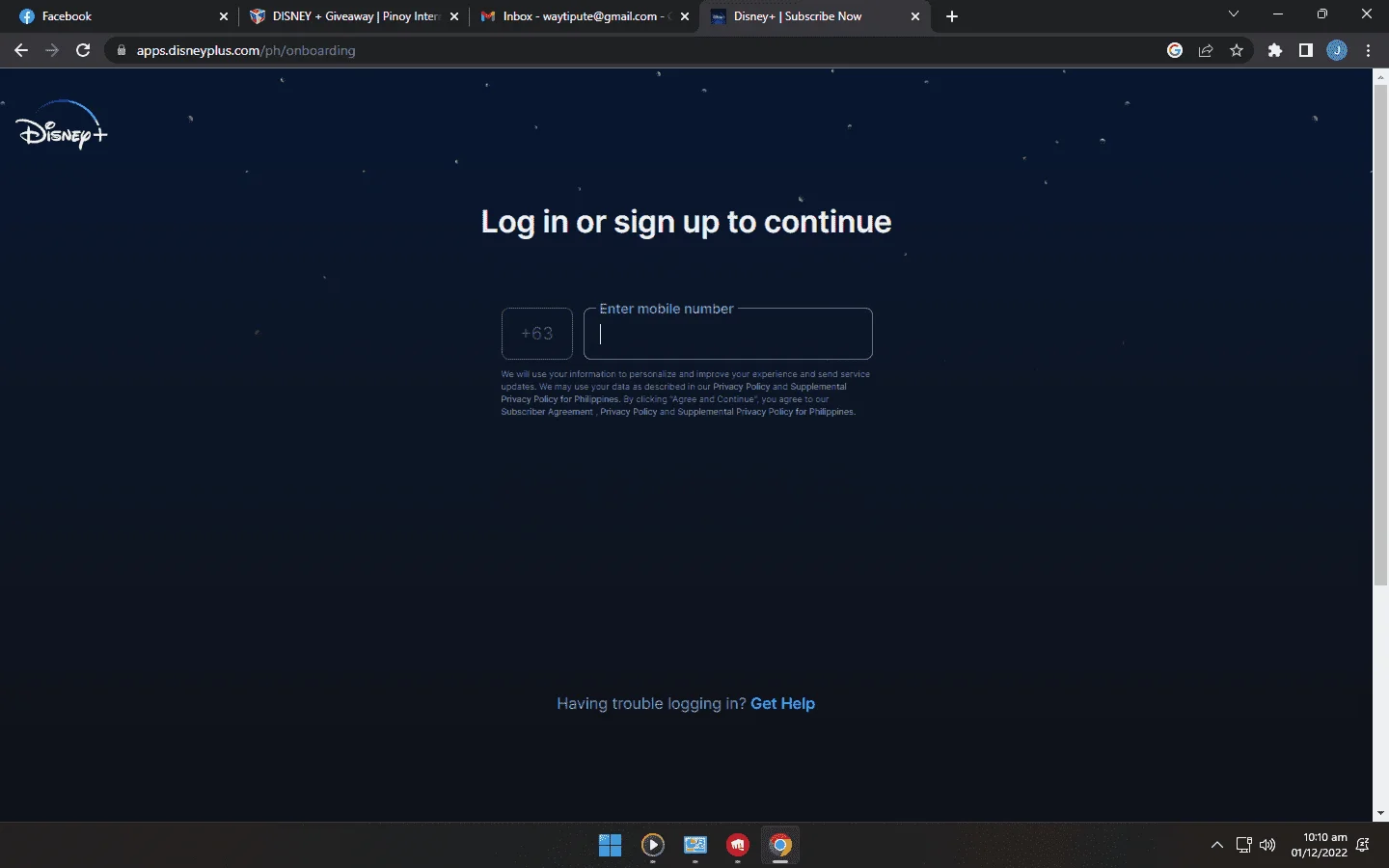This screenshot has width=1389, height=868.
Task: Expand the tab search dropdown arrow
Action: (x=1233, y=14)
